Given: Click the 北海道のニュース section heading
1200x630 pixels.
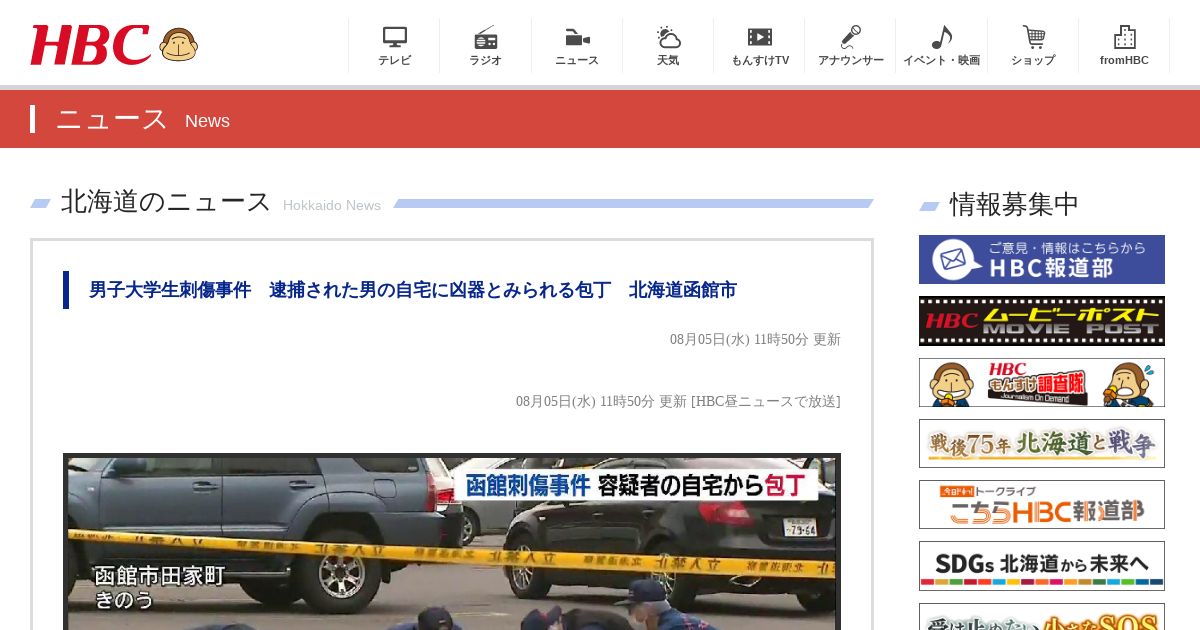Looking at the screenshot, I should [x=166, y=202].
